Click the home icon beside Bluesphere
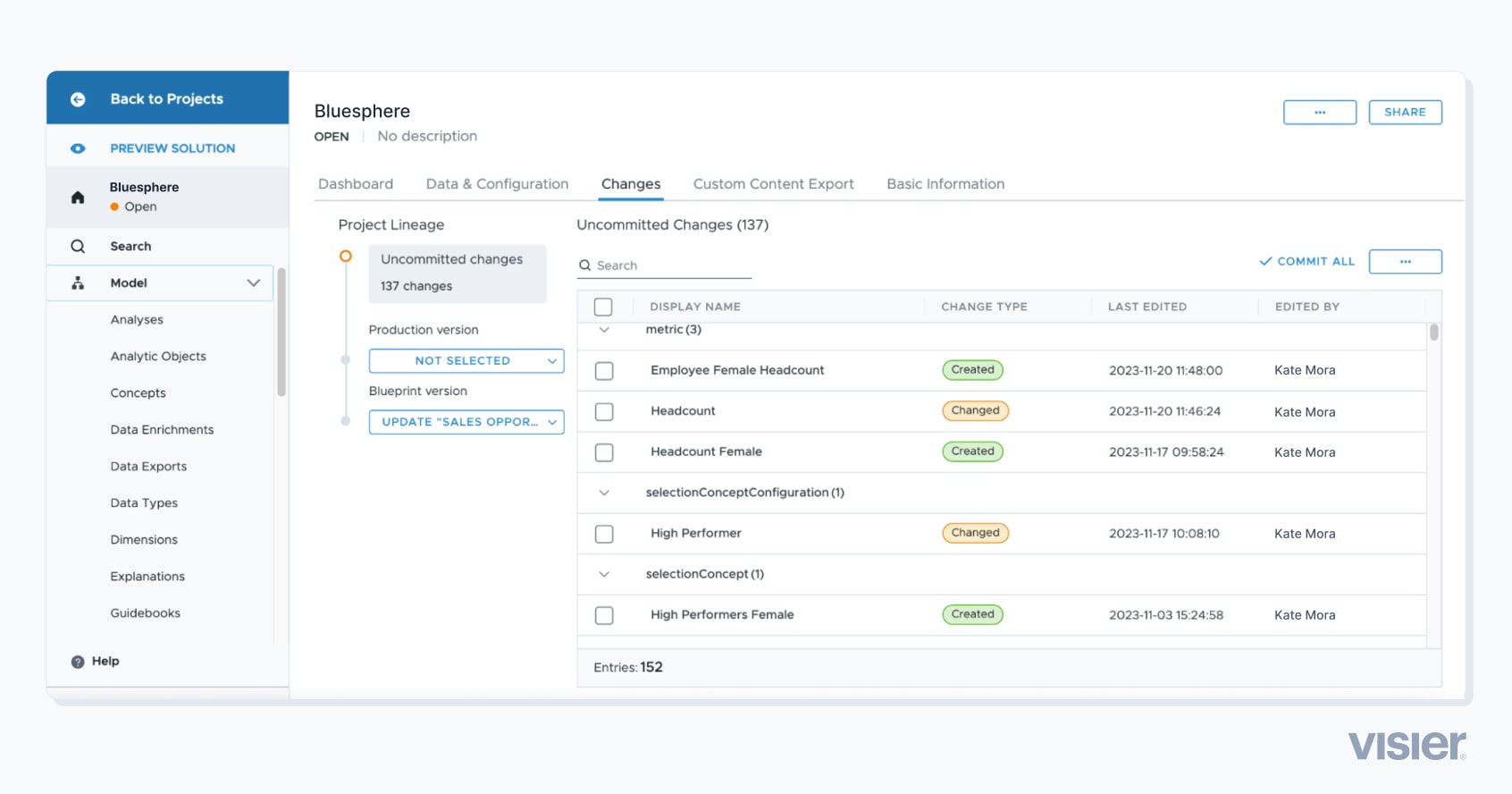Image resolution: width=1512 pixels, height=794 pixels. coord(78,197)
